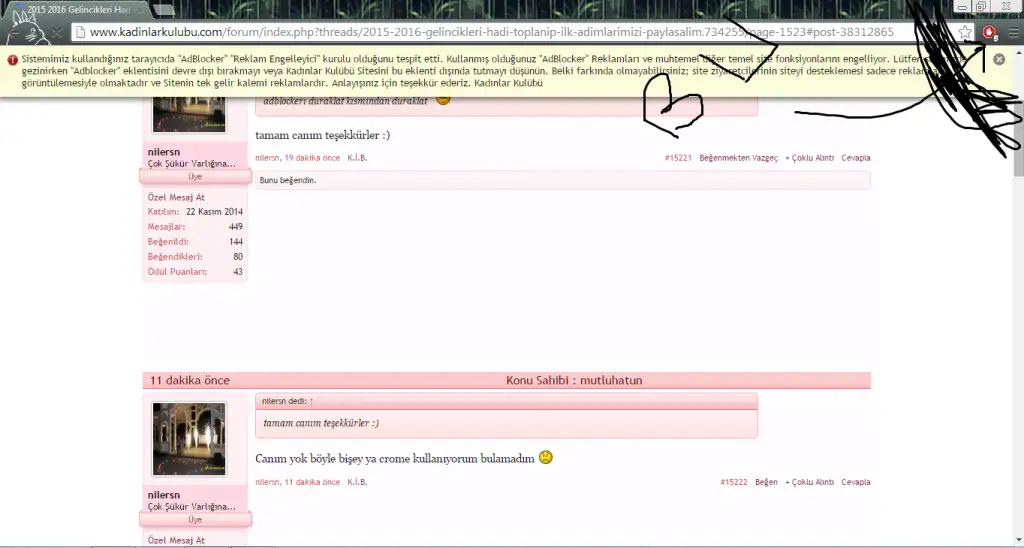Open permalink #15221

coord(678,158)
